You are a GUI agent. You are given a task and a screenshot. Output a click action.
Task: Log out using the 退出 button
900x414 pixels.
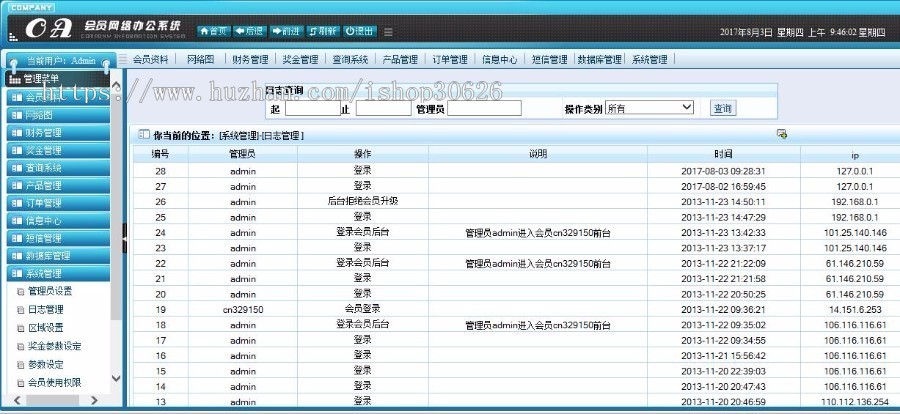(x=360, y=31)
